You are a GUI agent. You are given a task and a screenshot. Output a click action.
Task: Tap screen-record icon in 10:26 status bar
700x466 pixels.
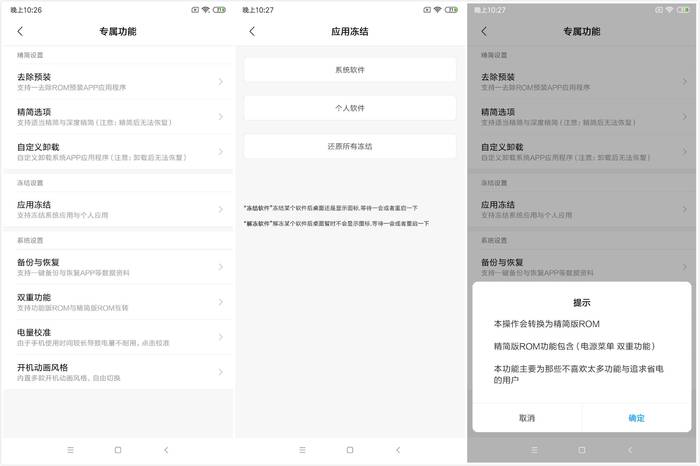195,9
